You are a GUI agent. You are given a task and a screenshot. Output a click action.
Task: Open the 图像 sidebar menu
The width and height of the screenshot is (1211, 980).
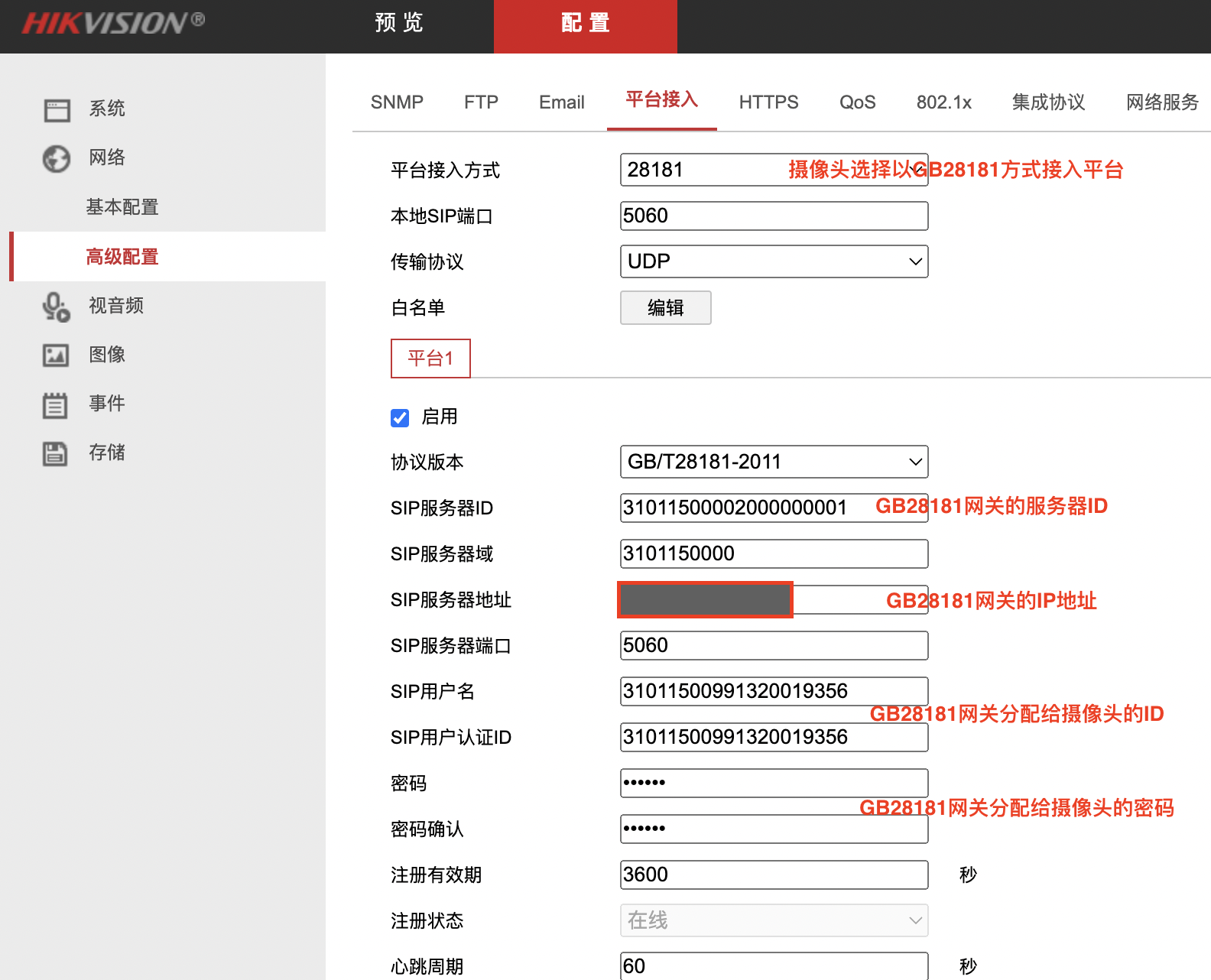tap(107, 355)
